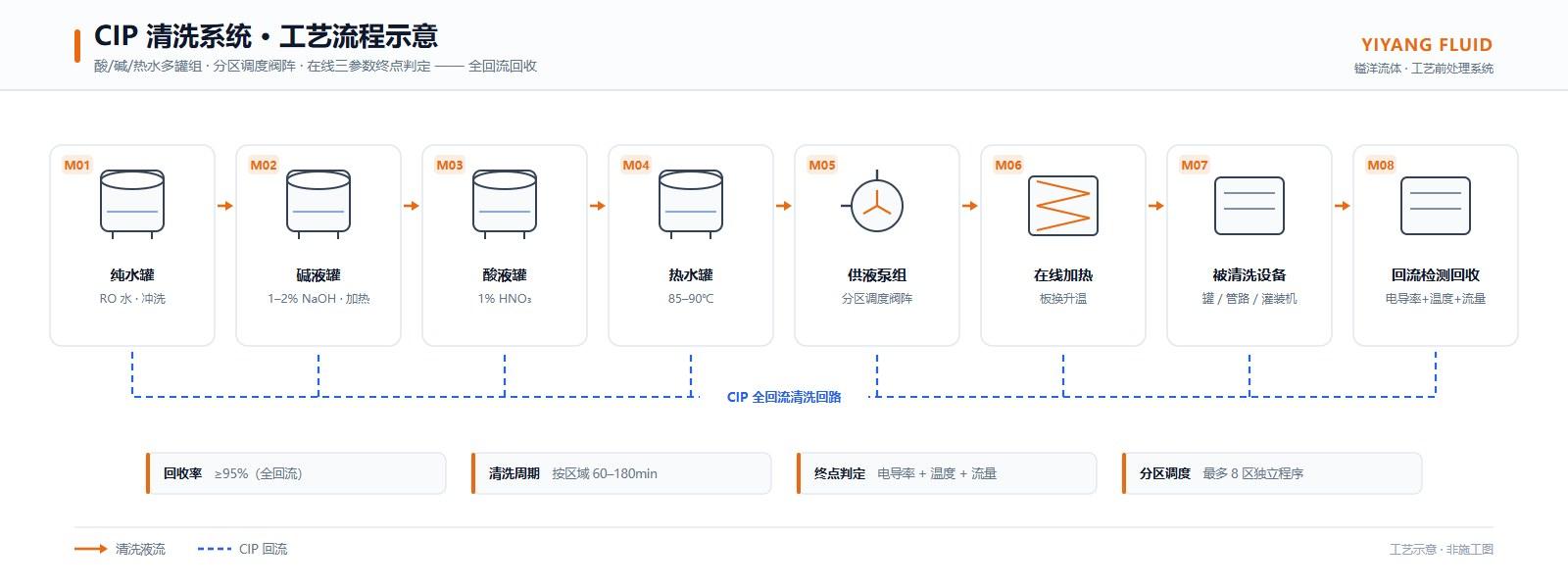Select the 回流检测回收 icon

pos(1436,206)
